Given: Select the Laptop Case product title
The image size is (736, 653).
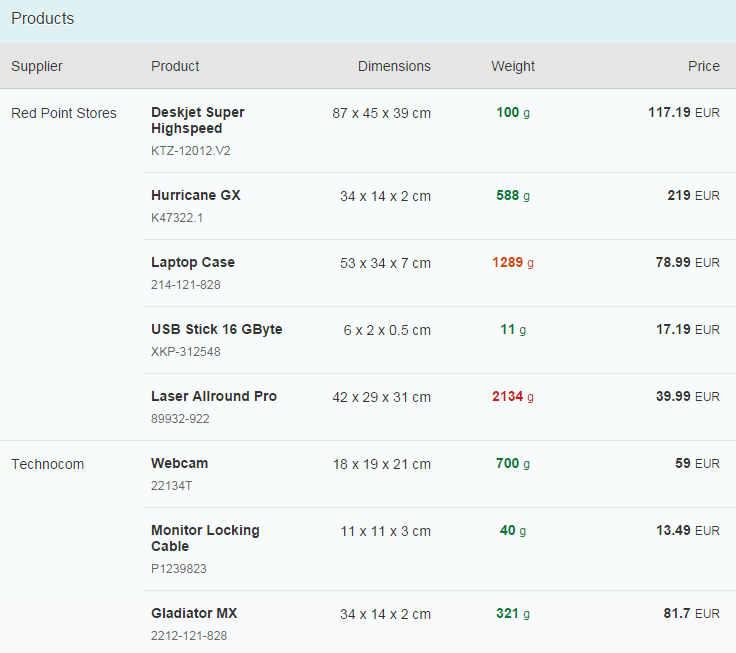Looking at the screenshot, I should [193, 262].
